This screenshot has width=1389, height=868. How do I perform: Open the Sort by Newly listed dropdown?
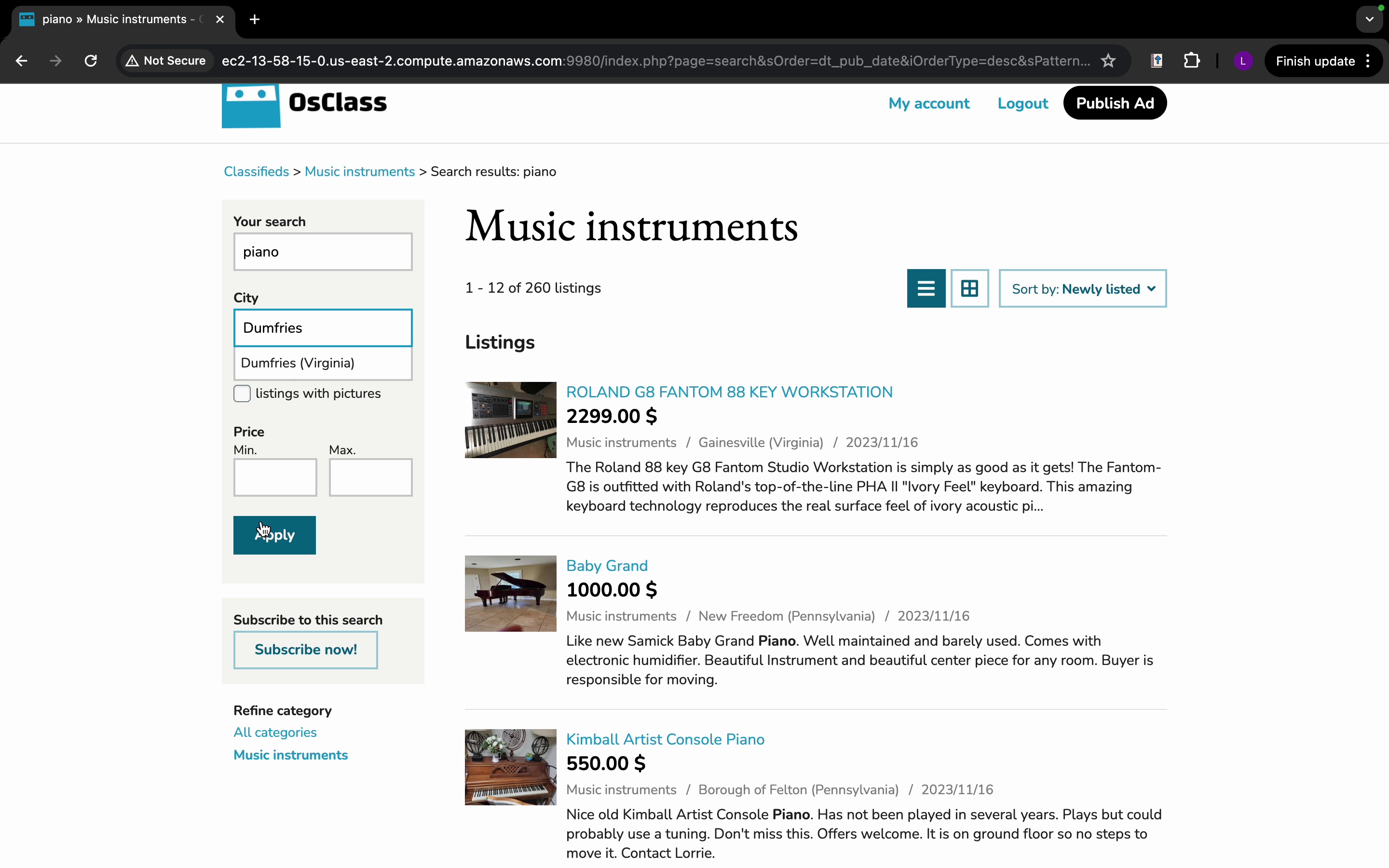point(1082,289)
